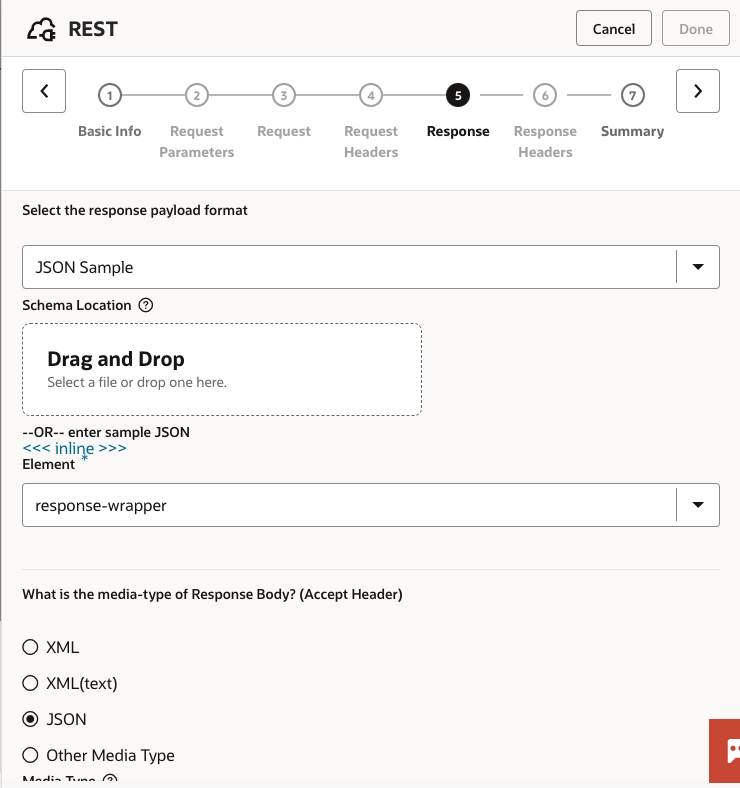
Task: Select step 4 Request Headers circle
Action: pos(371,95)
